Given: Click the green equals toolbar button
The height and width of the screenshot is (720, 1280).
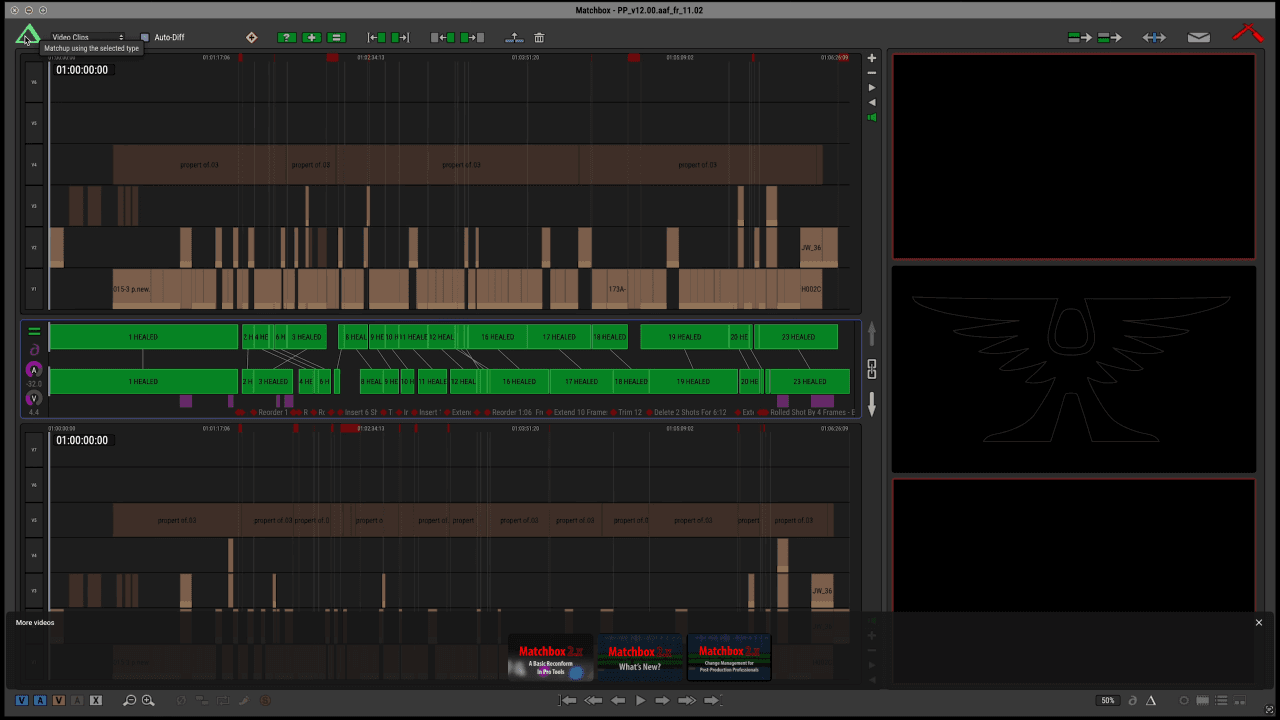Looking at the screenshot, I should pos(337,38).
